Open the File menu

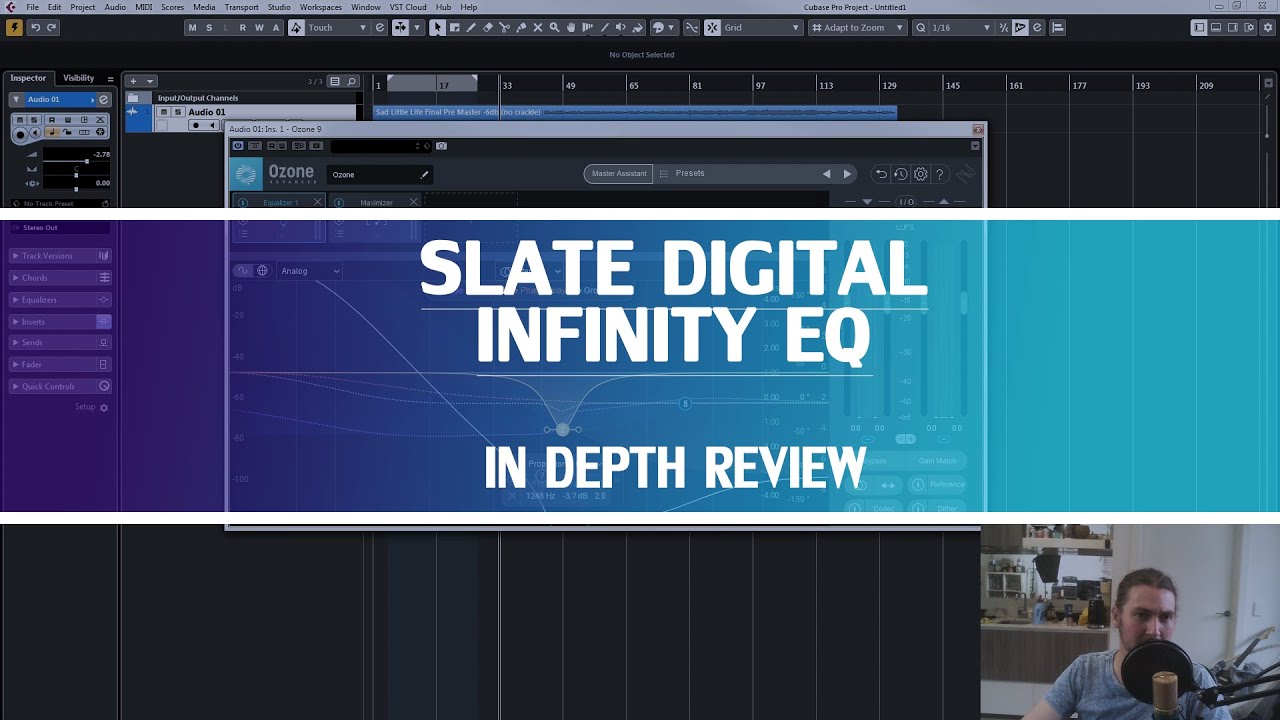click(32, 7)
